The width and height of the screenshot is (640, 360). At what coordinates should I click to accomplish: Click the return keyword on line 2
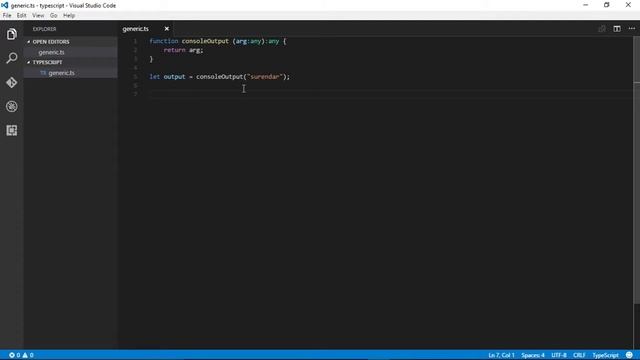pyautogui.click(x=174, y=50)
